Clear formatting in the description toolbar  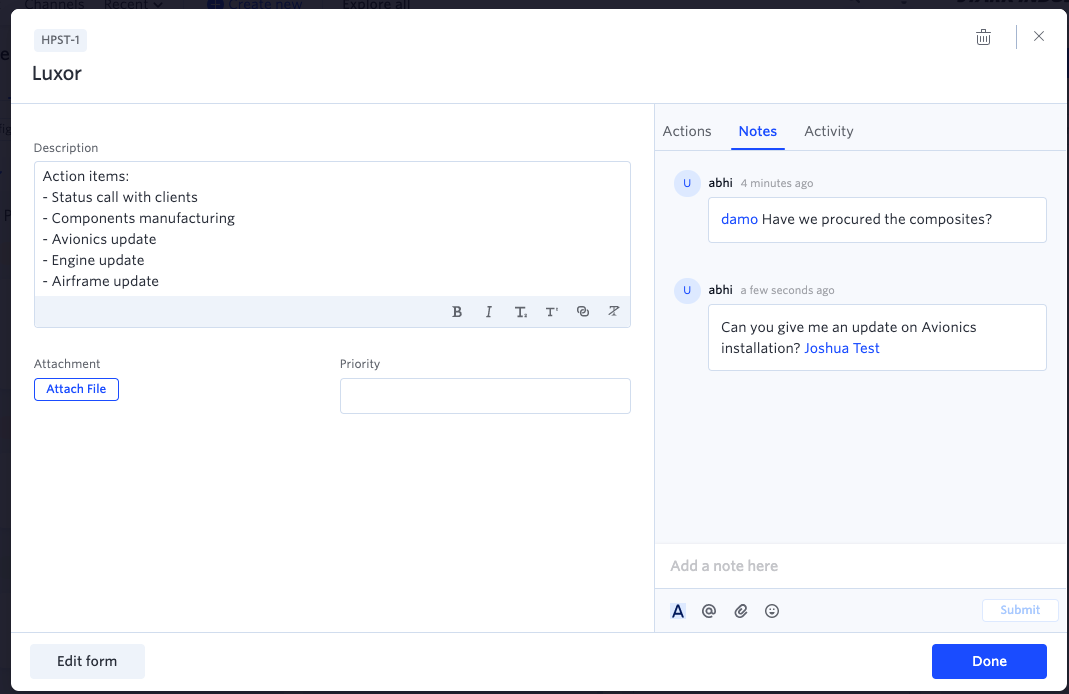(614, 312)
